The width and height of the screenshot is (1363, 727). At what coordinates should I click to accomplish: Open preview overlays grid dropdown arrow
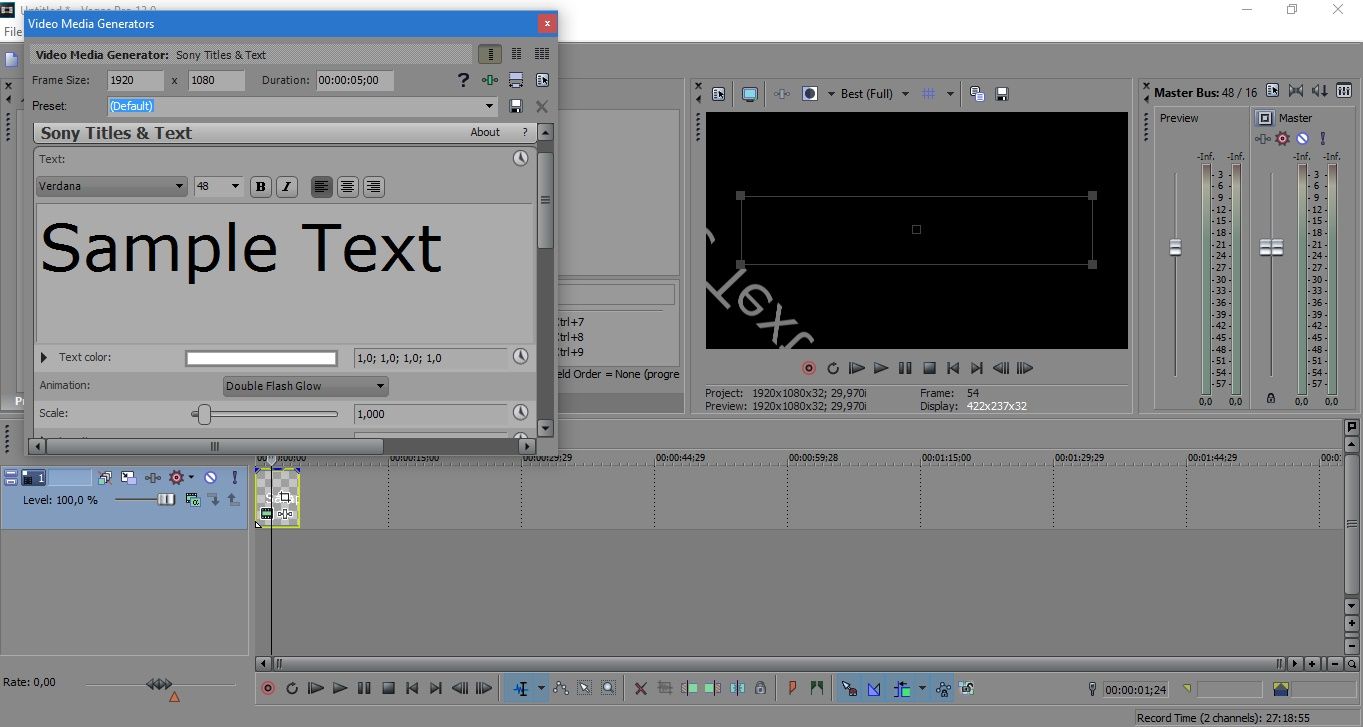click(950, 94)
